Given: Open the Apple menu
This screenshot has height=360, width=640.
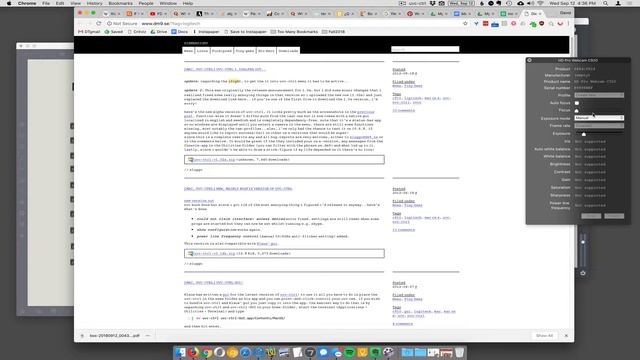Looking at the screenshot, I should coord(9,3).
